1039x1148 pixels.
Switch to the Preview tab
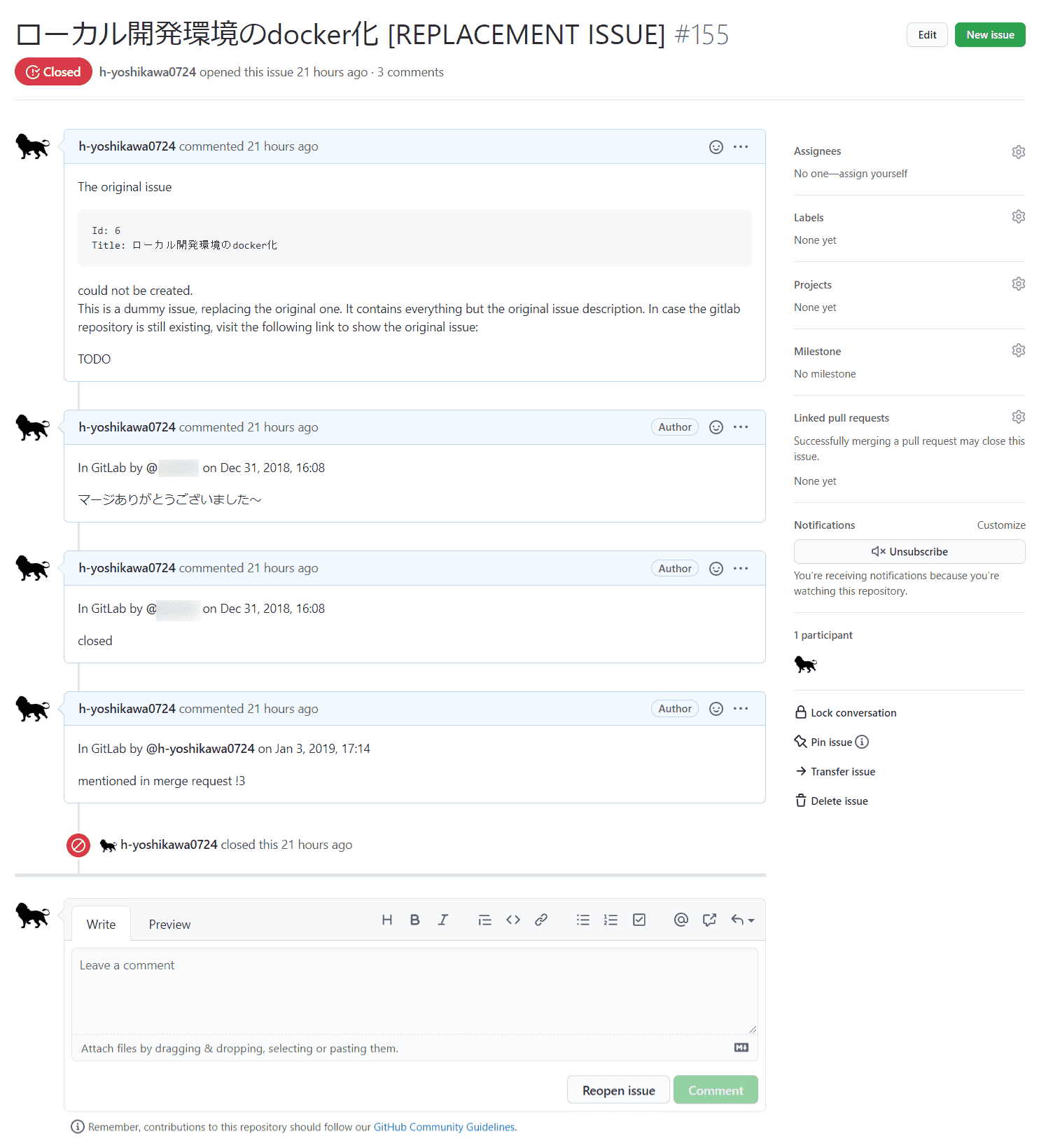(169, 924)
